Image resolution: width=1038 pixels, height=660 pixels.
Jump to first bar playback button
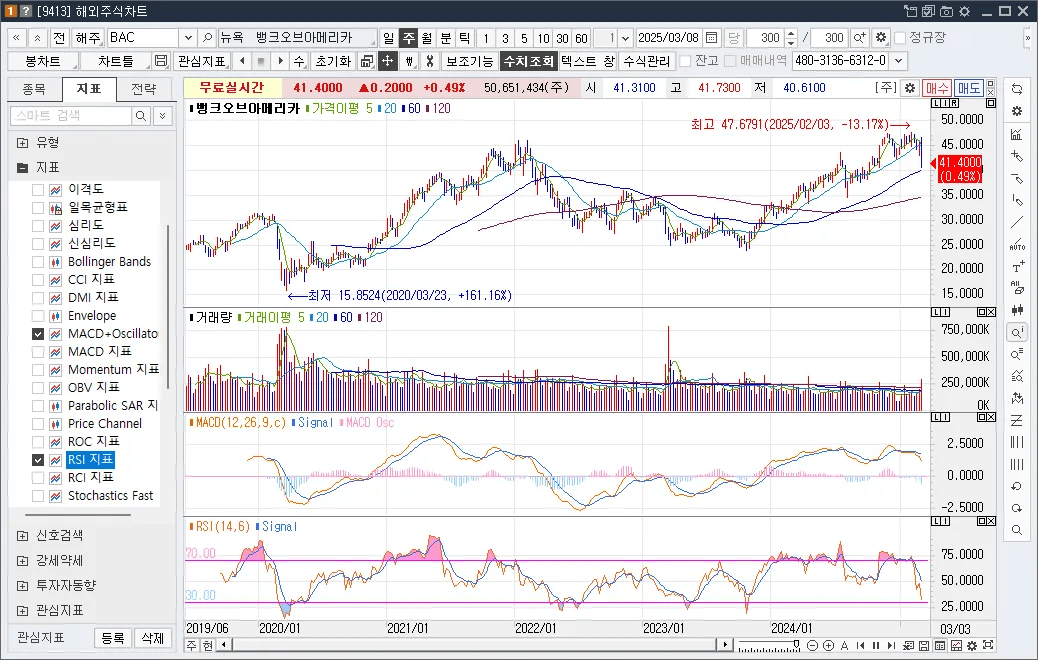click(x=860, y=645)
